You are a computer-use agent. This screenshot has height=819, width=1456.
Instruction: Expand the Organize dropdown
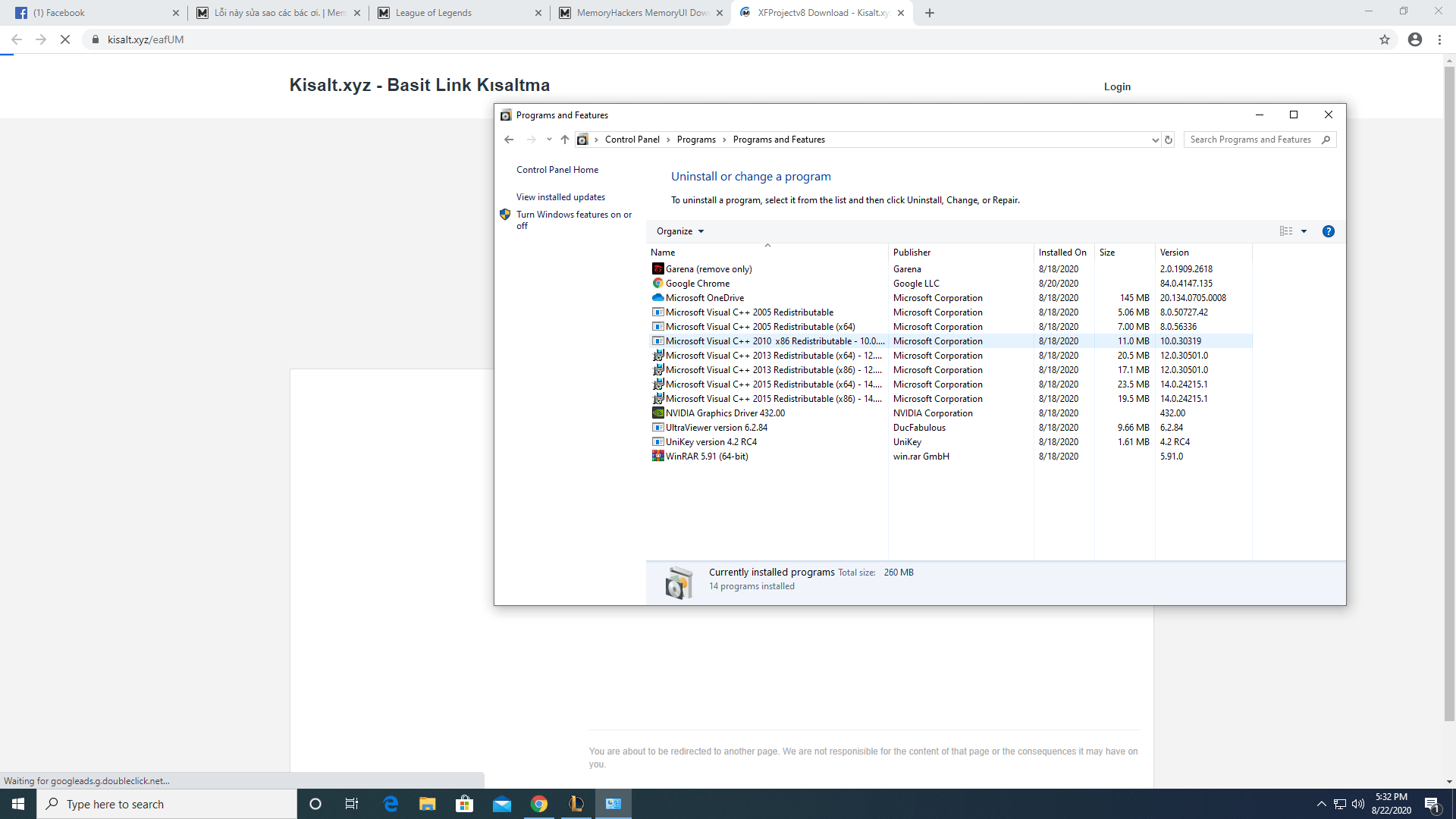(680, 231)
